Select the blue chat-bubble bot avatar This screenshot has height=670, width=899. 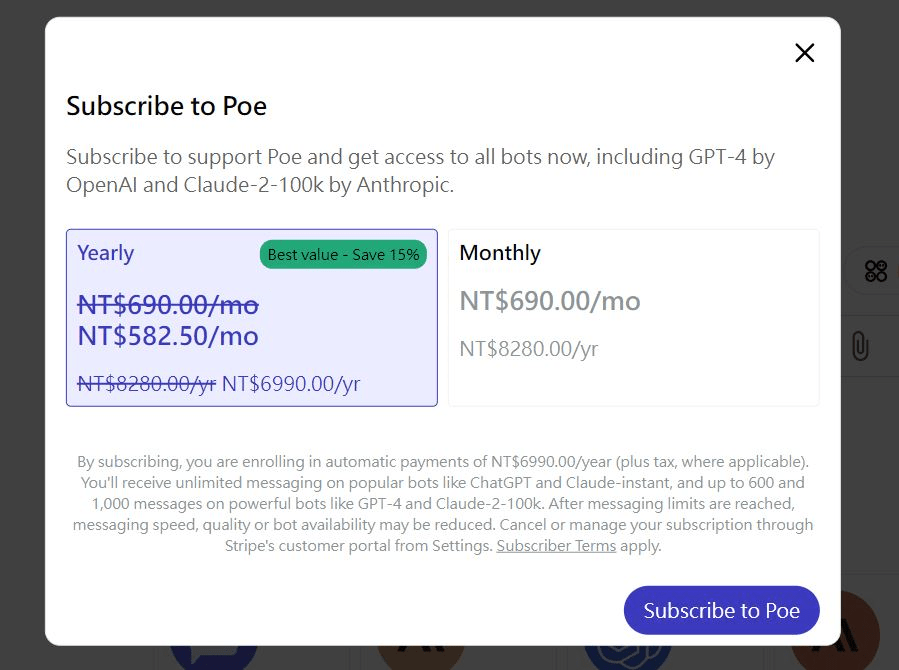(x=213, y=656)
